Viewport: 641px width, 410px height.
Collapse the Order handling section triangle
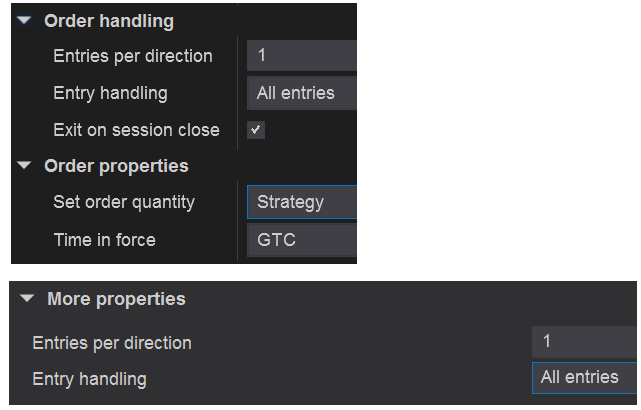point(26,21)
